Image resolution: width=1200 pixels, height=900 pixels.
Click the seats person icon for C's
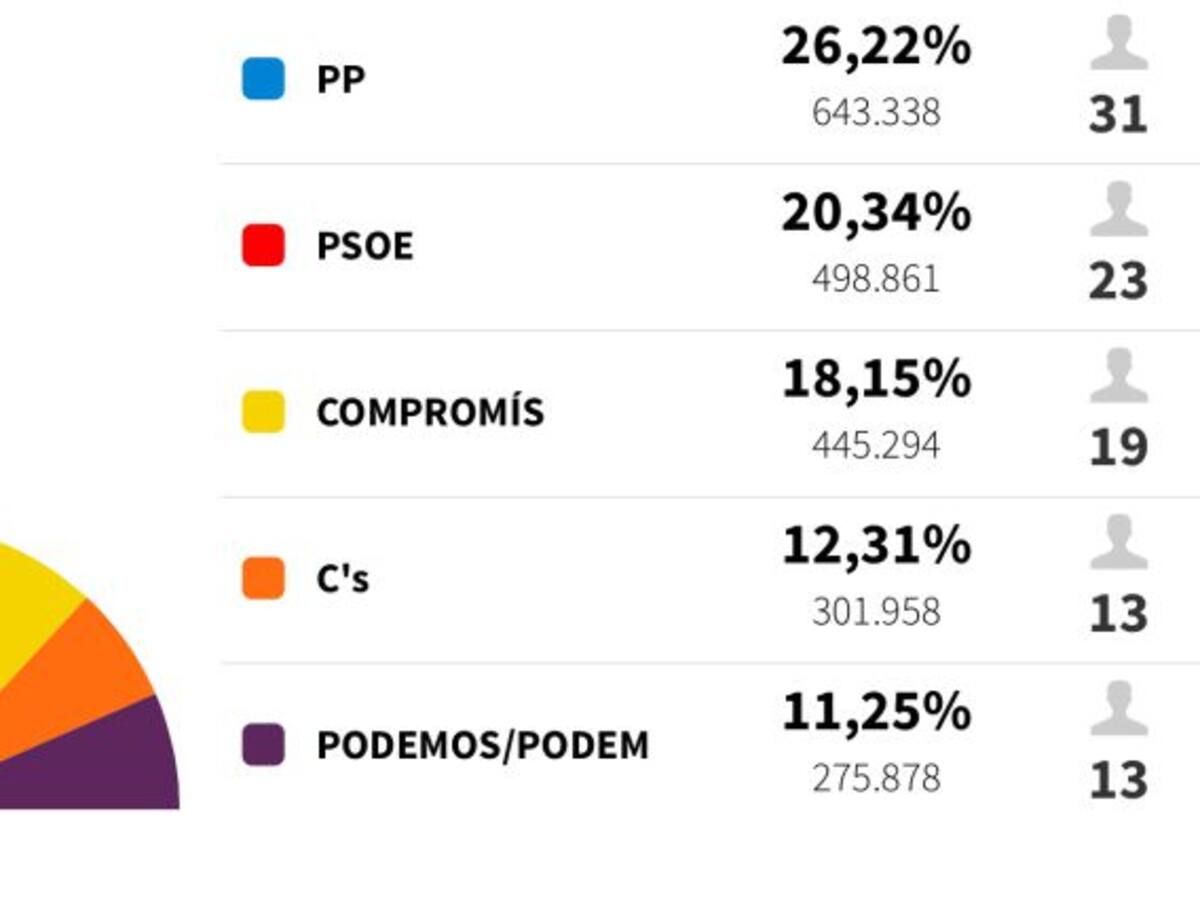coord(1118,543)
